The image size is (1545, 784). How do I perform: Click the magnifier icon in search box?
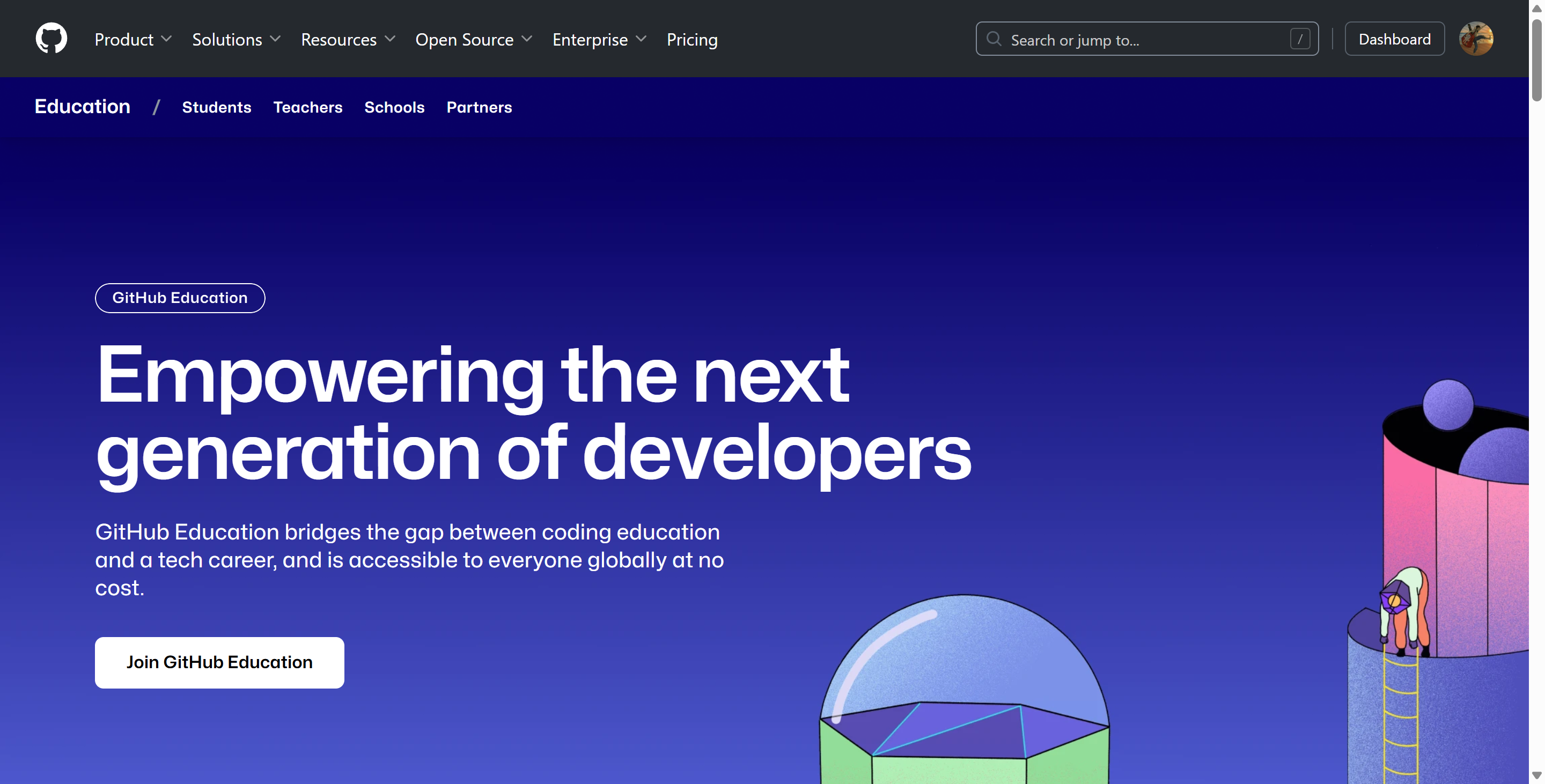tap(994, 39)
